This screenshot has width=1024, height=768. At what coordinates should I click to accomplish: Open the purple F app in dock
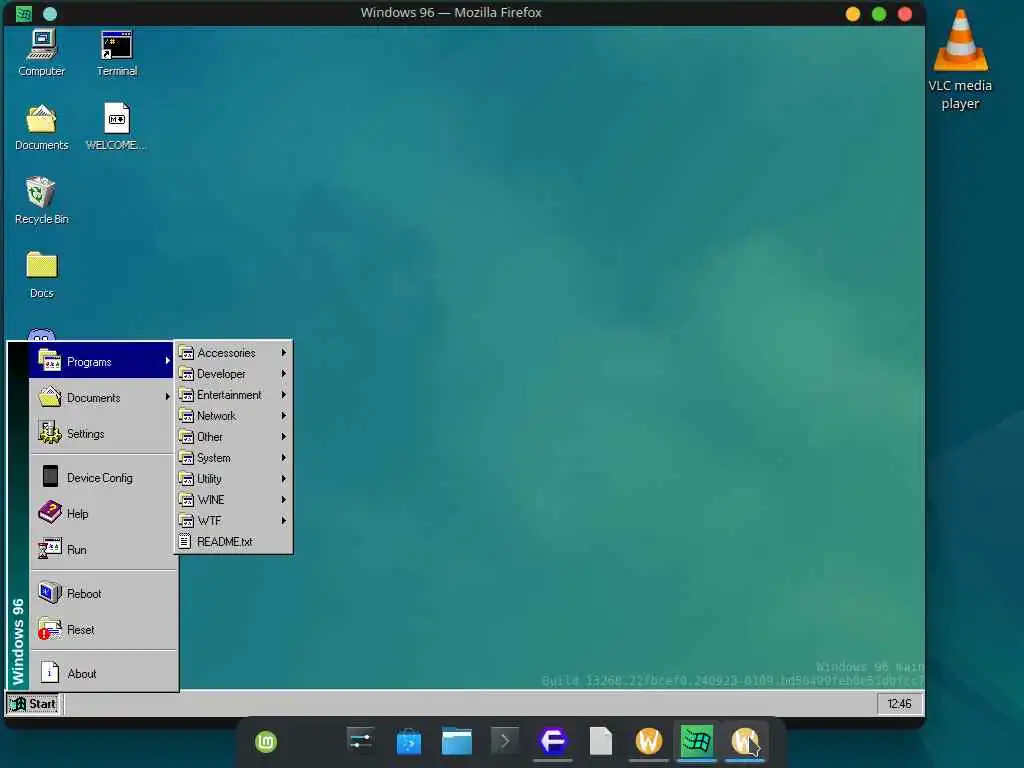(x=552, y=741)
